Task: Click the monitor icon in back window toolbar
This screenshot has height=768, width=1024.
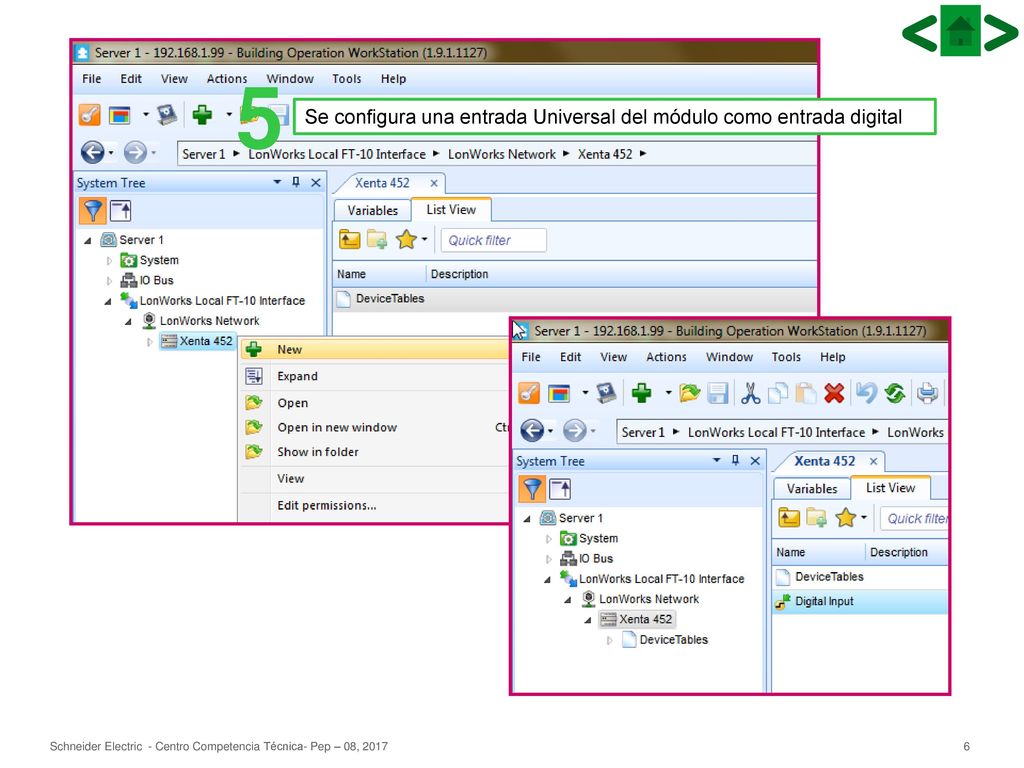Action: pos(167,115)
